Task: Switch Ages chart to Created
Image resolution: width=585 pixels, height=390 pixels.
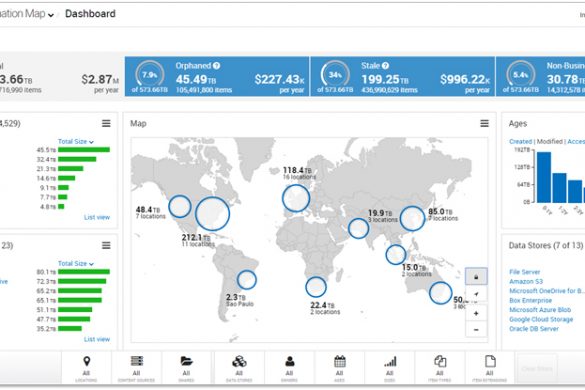Action: click(x=520, y=141)
